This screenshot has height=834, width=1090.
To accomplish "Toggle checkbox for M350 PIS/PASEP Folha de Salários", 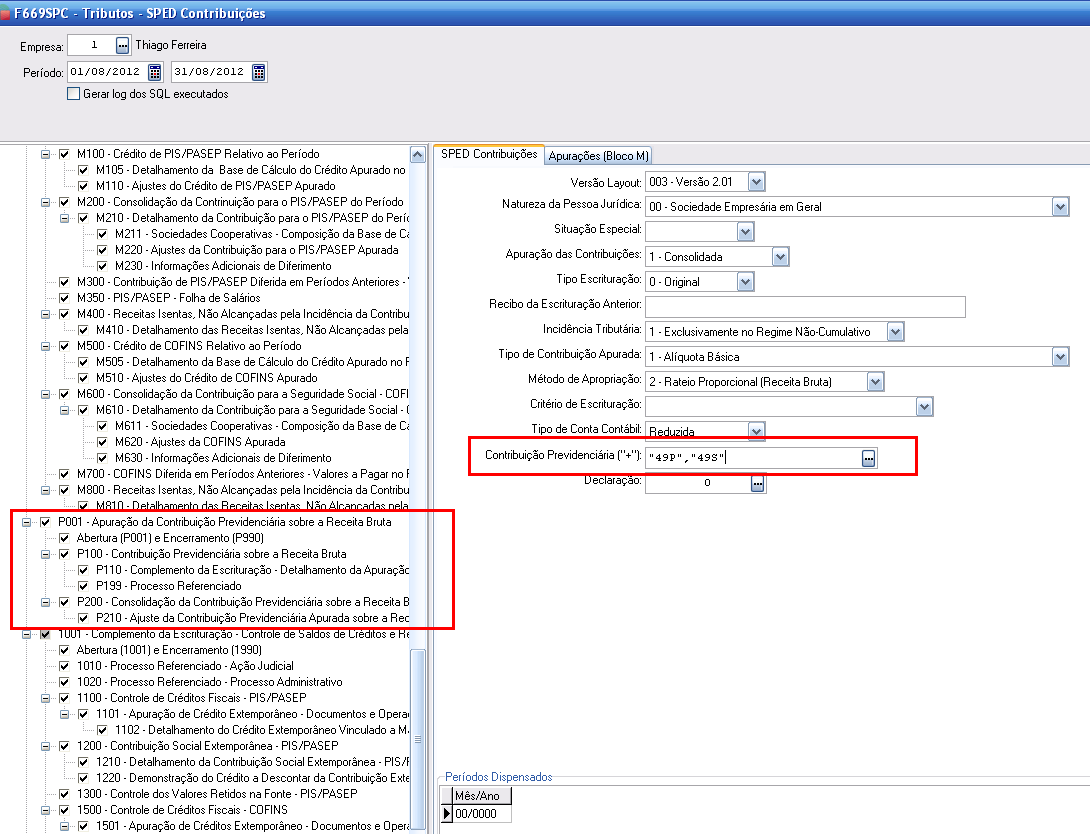I will 65,298.
